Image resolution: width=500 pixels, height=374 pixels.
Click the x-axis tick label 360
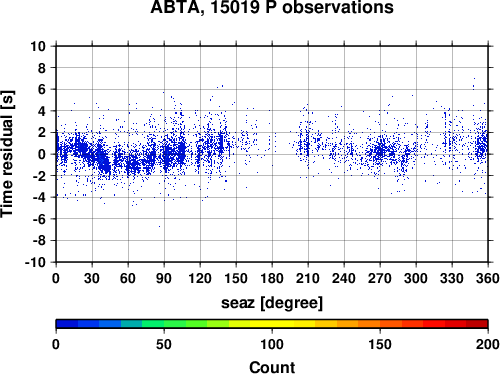pos(488,278)
